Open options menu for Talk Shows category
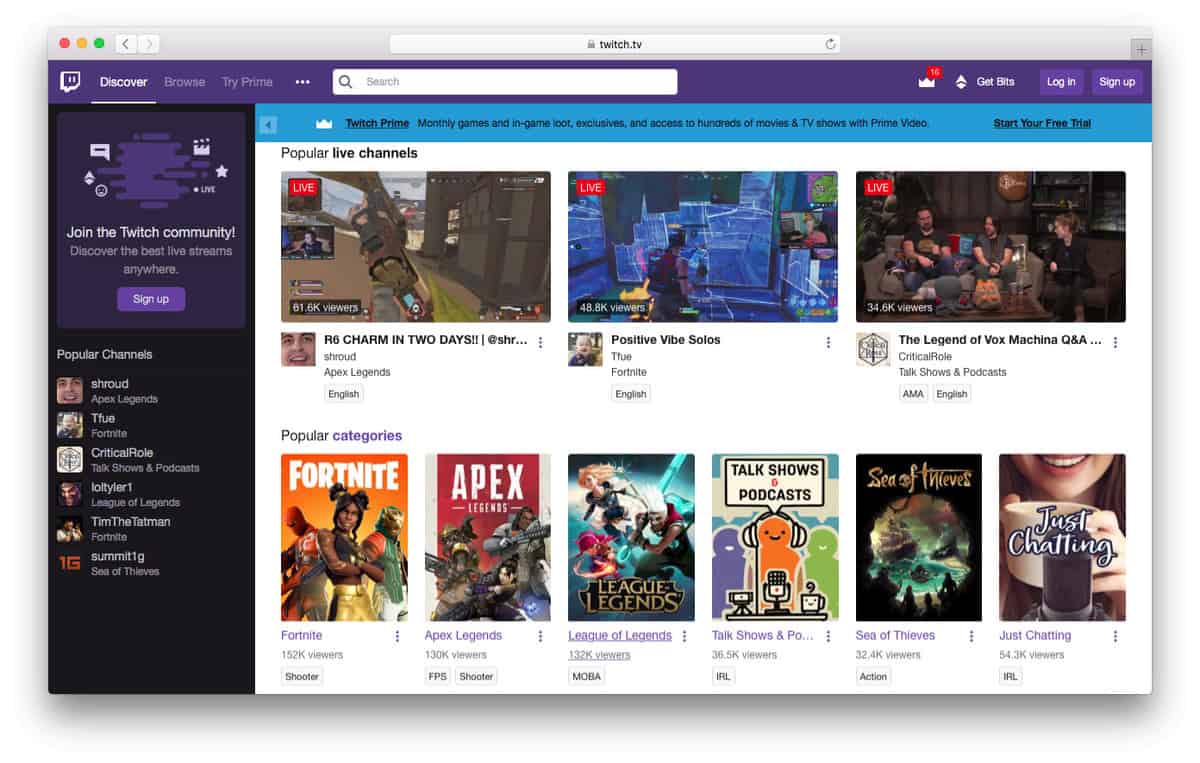The image size is (1200, 763). [828, 636]
